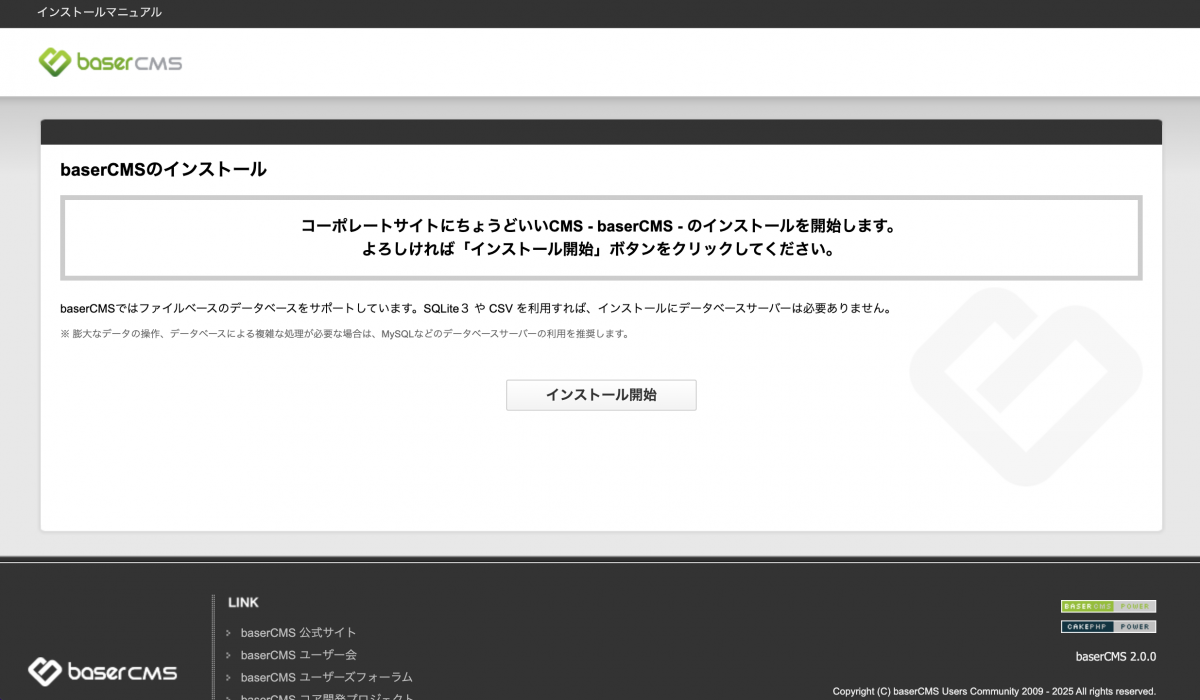
Task: Click the arrow bullet beside baserCMS ユーザー会
Action: click(229, 656)
